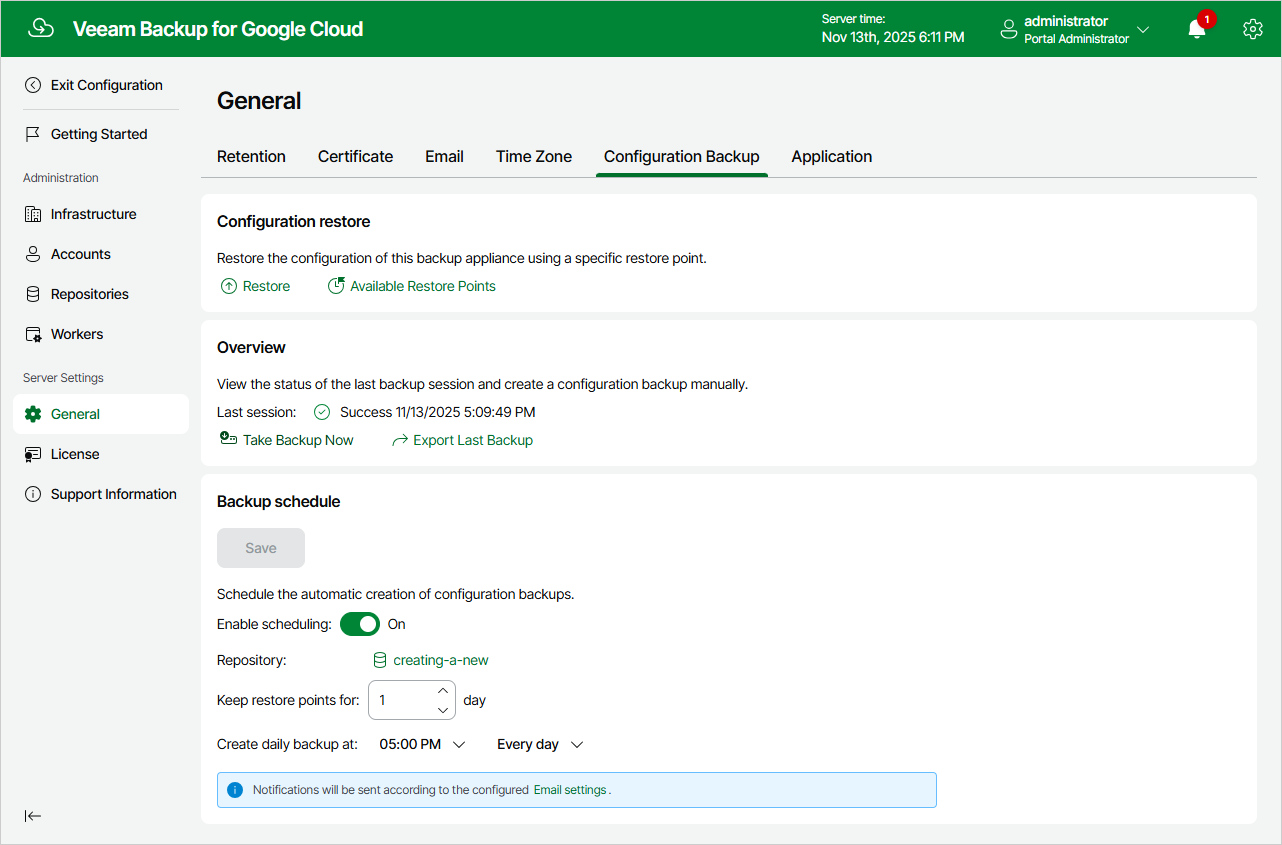The width and height of the screenshot is (1282, 845).
Task: Click the Exit Configuration back arrow icon
Action: click(x=33, y=85)
